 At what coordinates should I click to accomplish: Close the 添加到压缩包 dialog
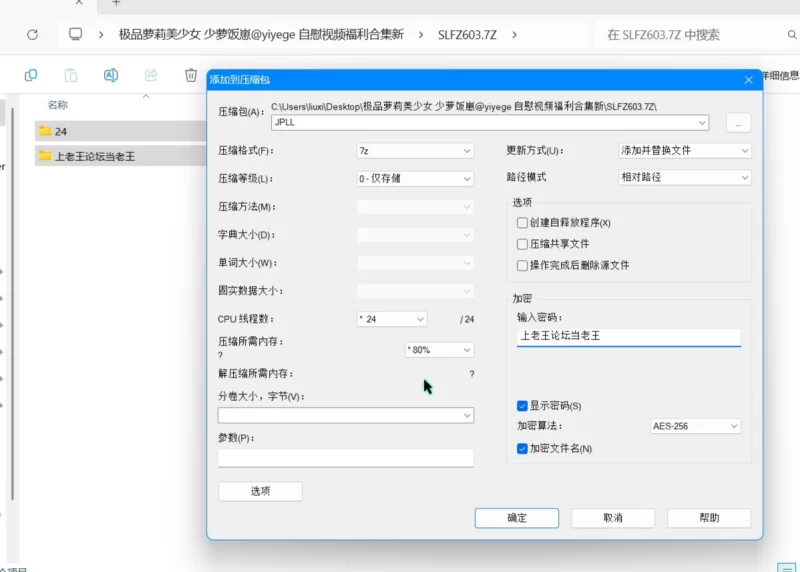coord(748,80)
